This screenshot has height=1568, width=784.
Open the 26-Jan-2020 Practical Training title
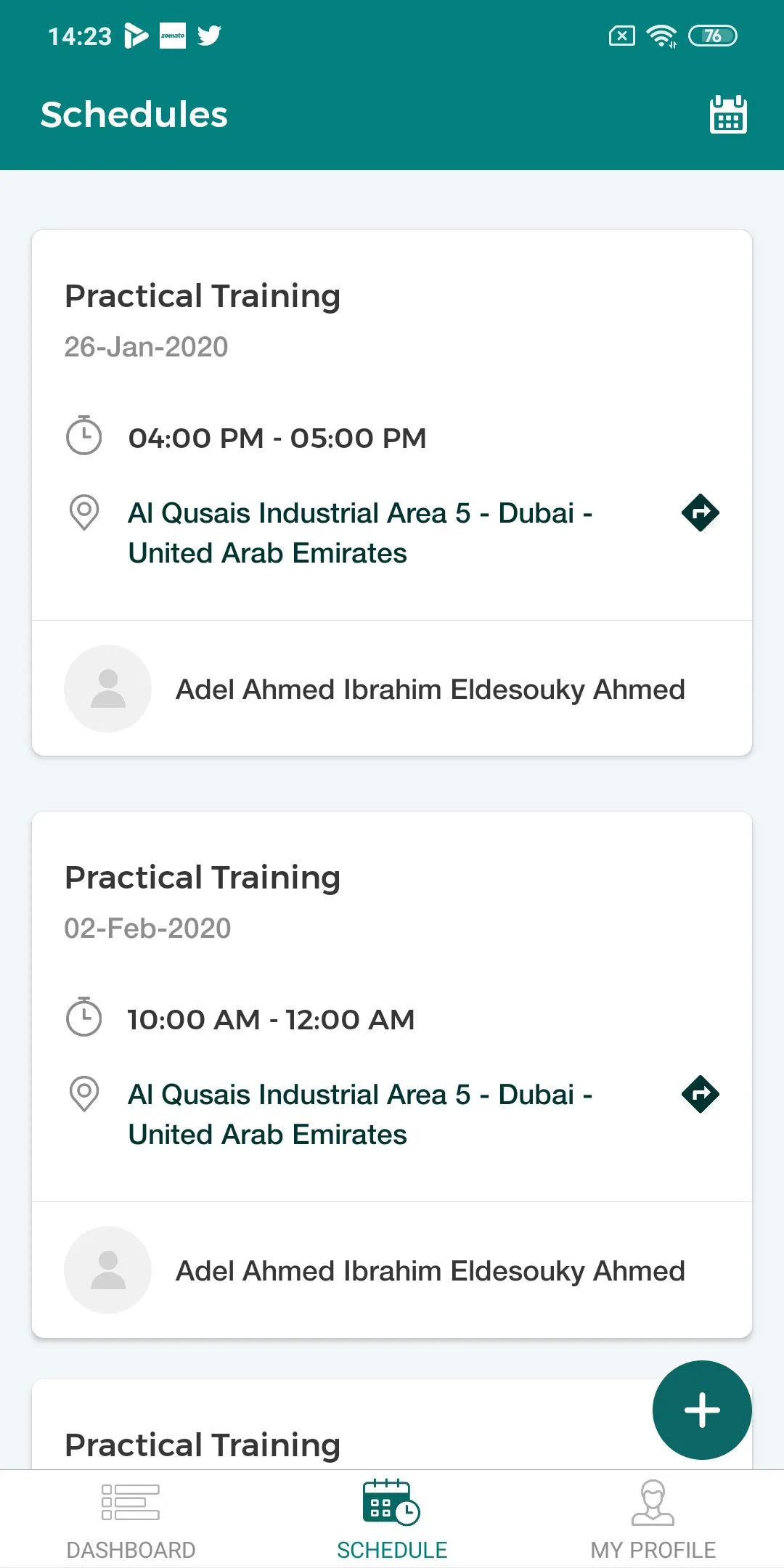[x=203, y=296]
